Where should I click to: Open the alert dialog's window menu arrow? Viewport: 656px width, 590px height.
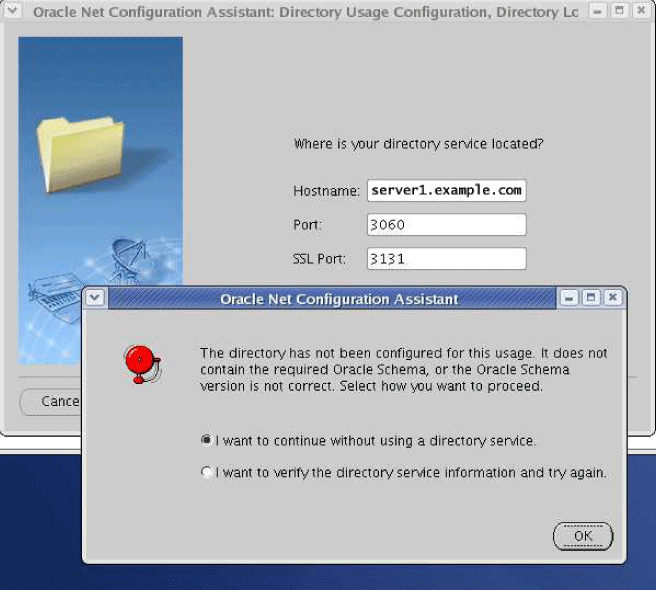point(94,298)
